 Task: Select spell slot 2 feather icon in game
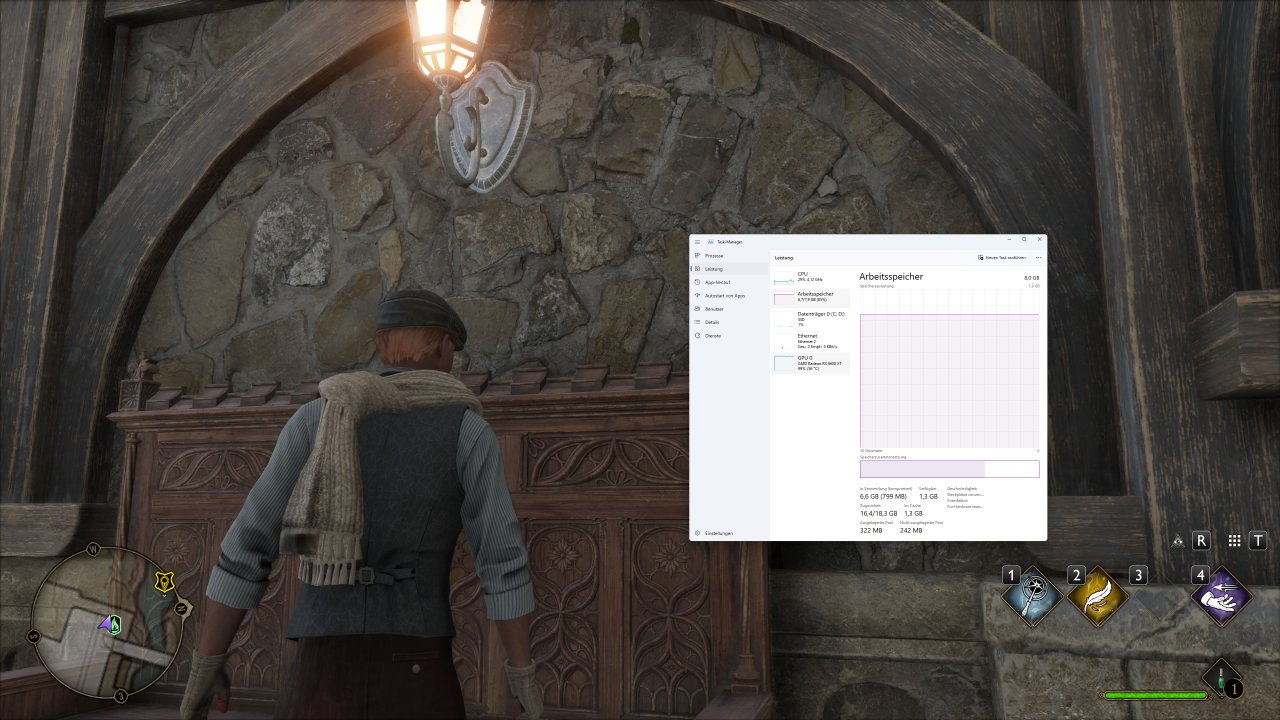pos(1097,598)
